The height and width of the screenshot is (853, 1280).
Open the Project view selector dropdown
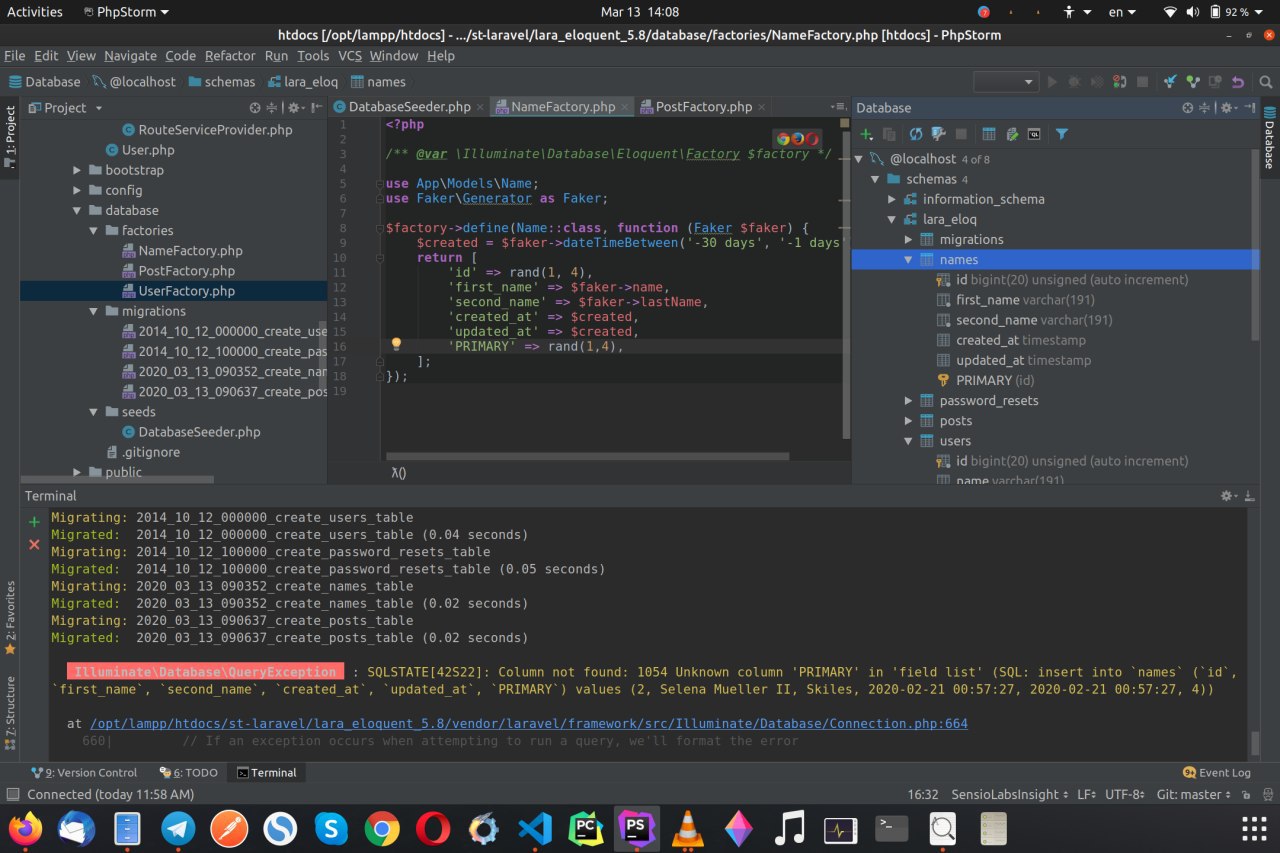[65, 108]
